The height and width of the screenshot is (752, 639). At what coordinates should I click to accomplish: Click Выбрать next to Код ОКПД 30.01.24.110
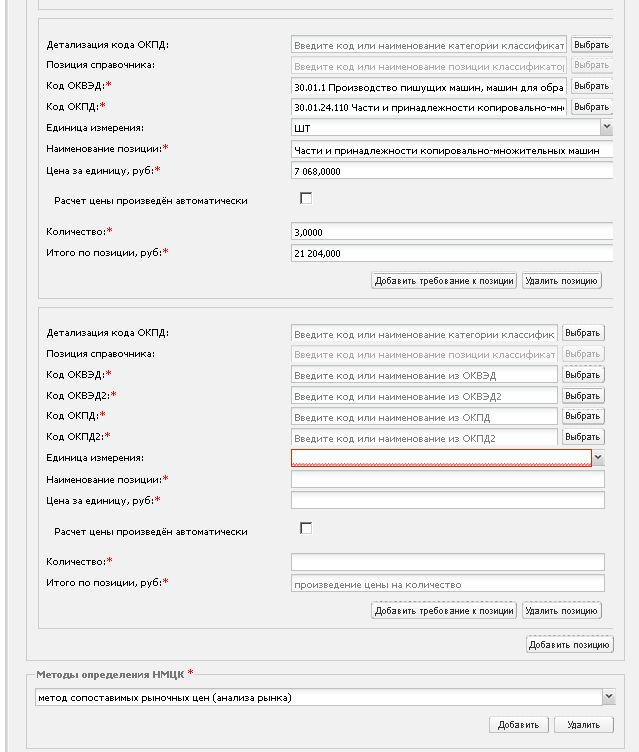pyautogui.click(x=592, y=106)
